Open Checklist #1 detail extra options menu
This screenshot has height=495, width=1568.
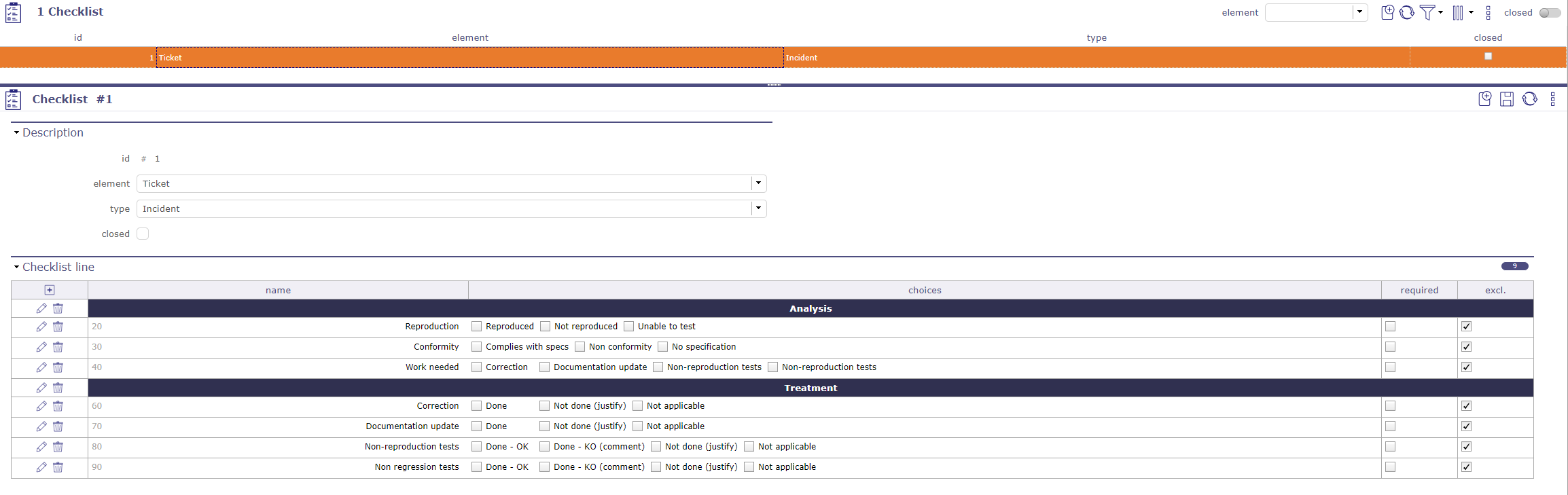coord(1552,99)
